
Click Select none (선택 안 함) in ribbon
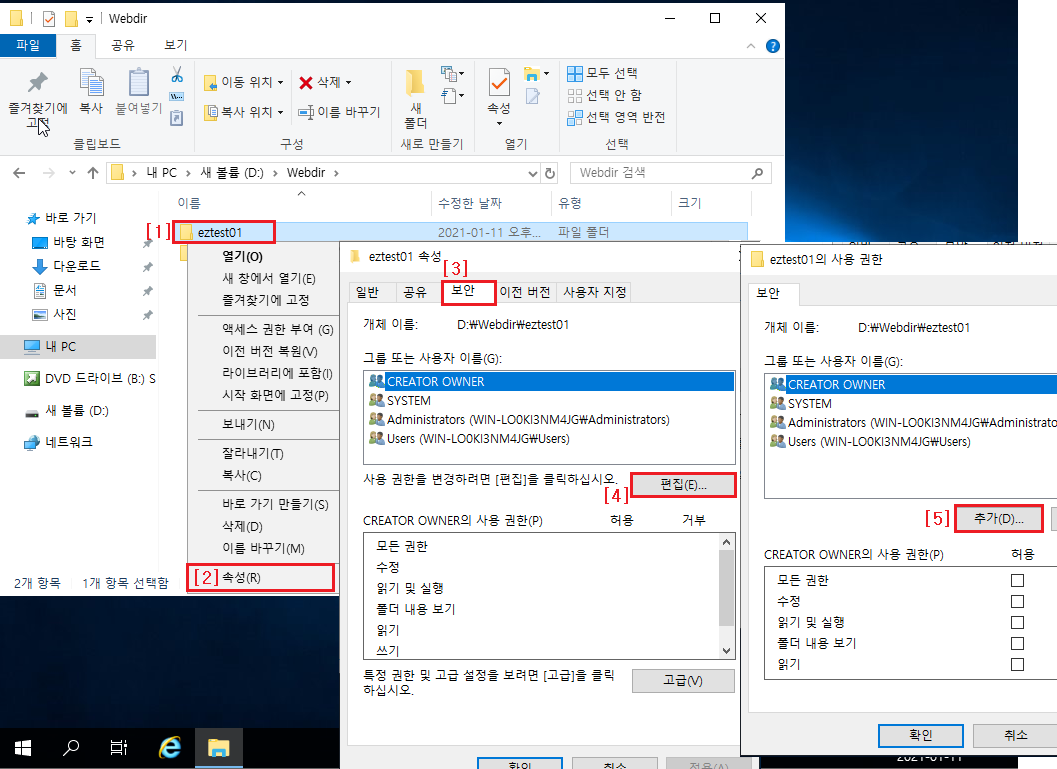(605, 95)
